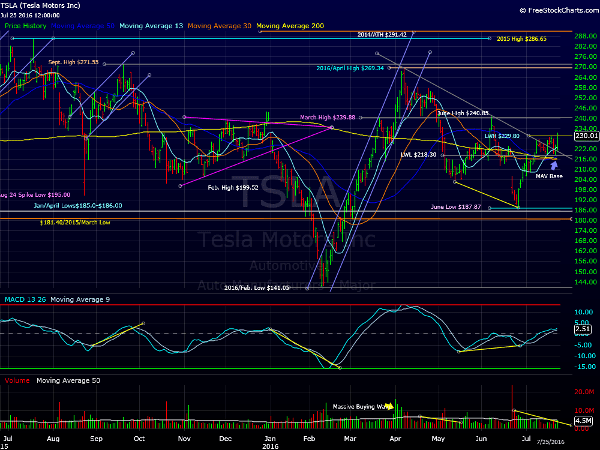600x450 pixels.
Task: Click the LWL $218.30 label
Action: tap(418, 155)
